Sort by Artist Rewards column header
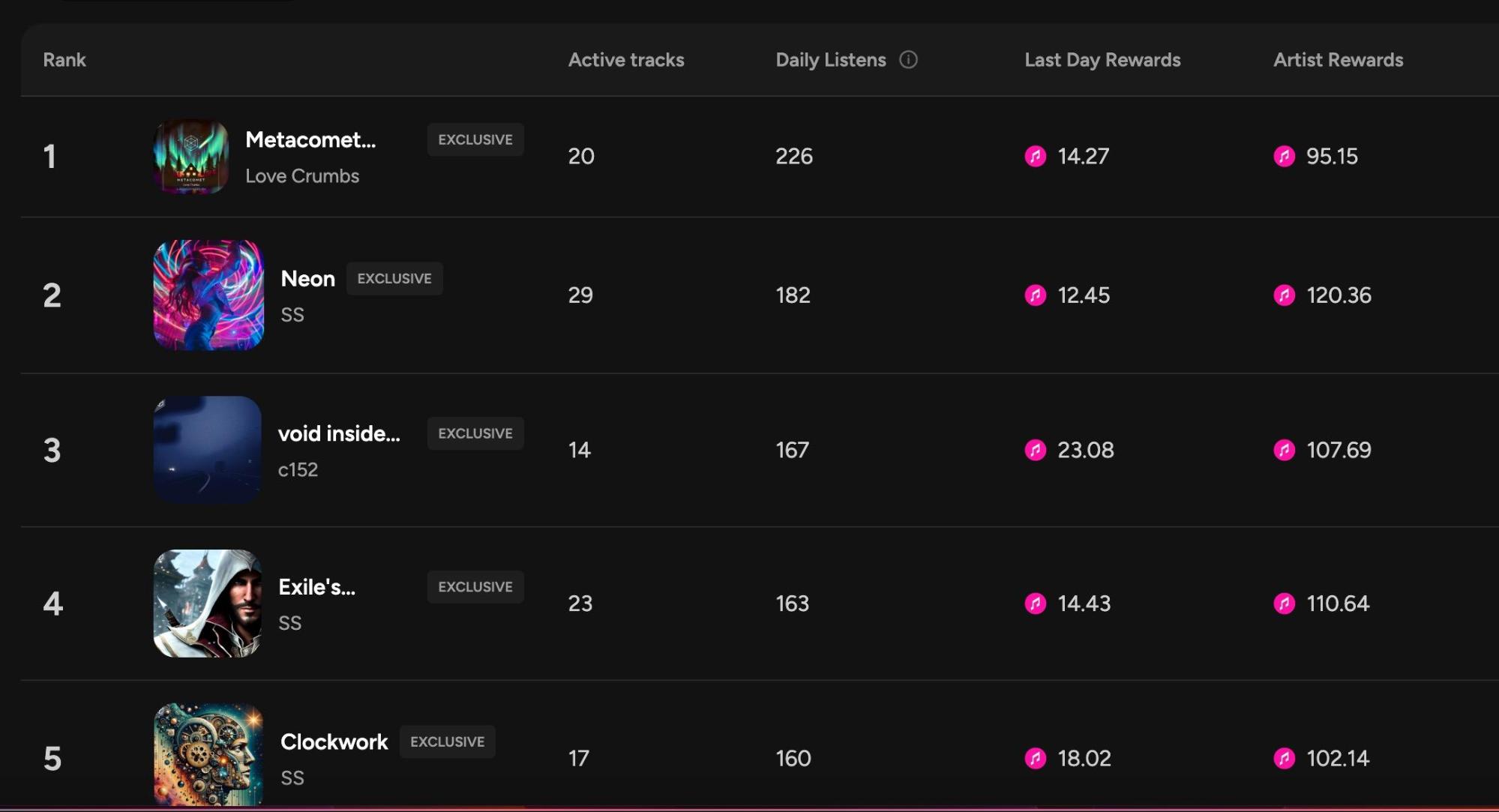1499x812 pixels. (1338, 60)
